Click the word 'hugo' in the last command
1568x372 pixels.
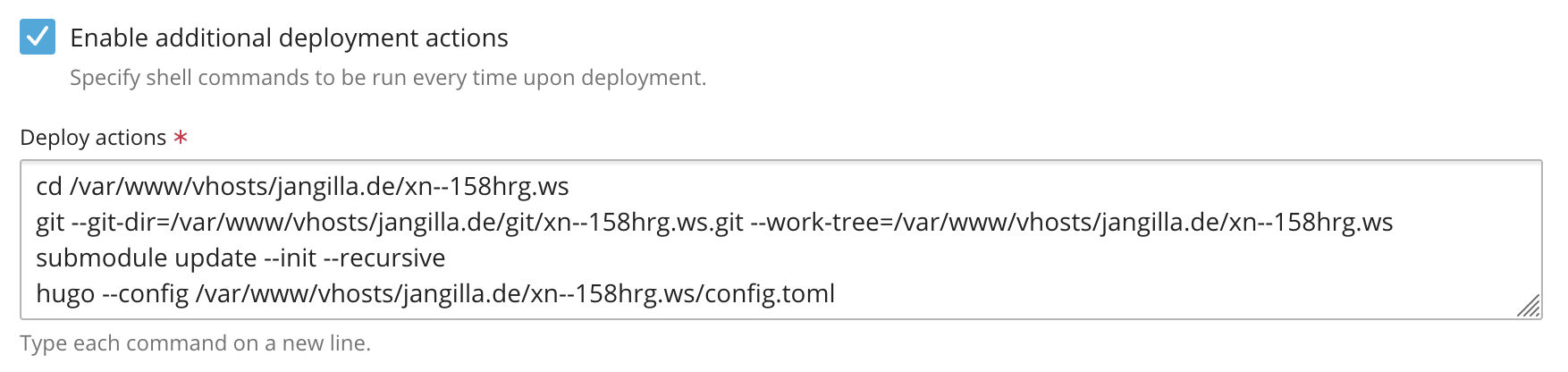point(65,293)
